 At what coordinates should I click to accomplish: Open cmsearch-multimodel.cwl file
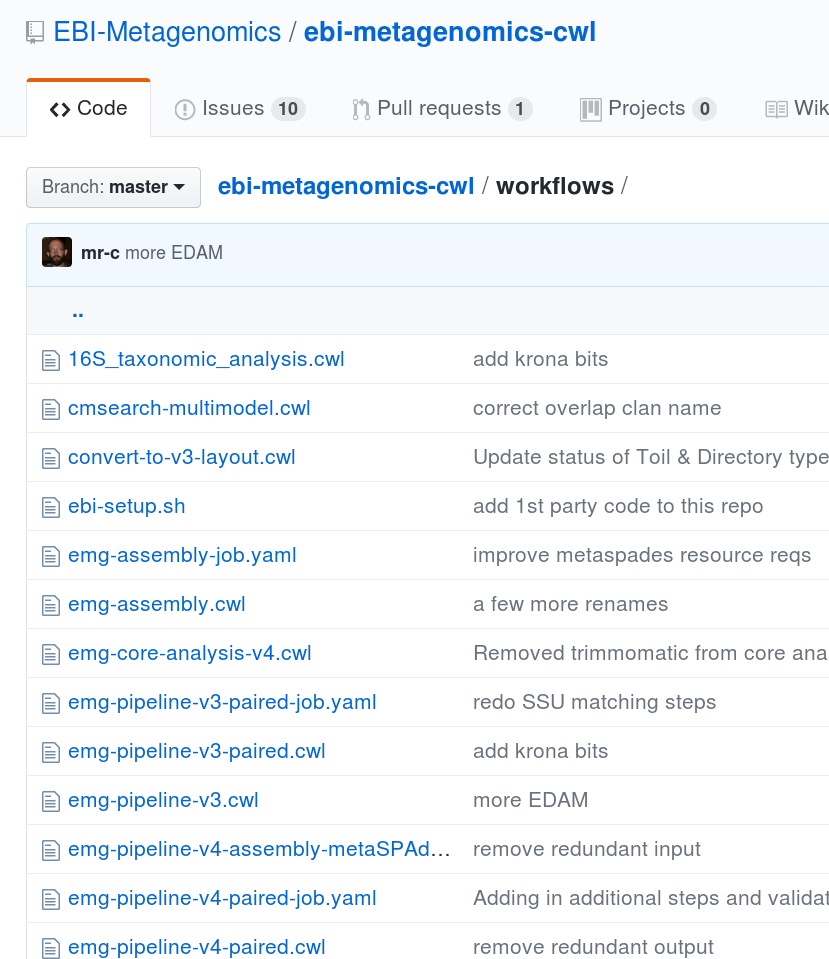click(189, 408)
